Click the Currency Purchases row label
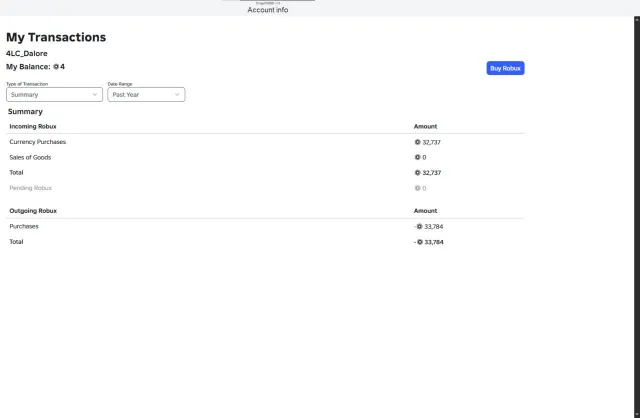Image resolution: width=640 pixels, height=418 pixels. (x=38, y=142)
